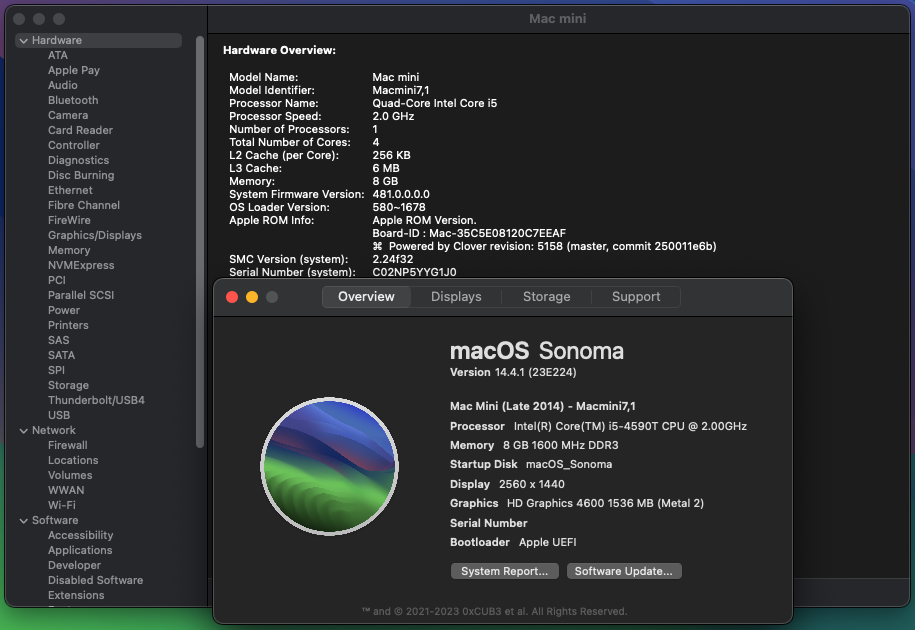Viewport: 915px width, 630px height.
Task: Collapse the Network section chevron
Action: 23,430
